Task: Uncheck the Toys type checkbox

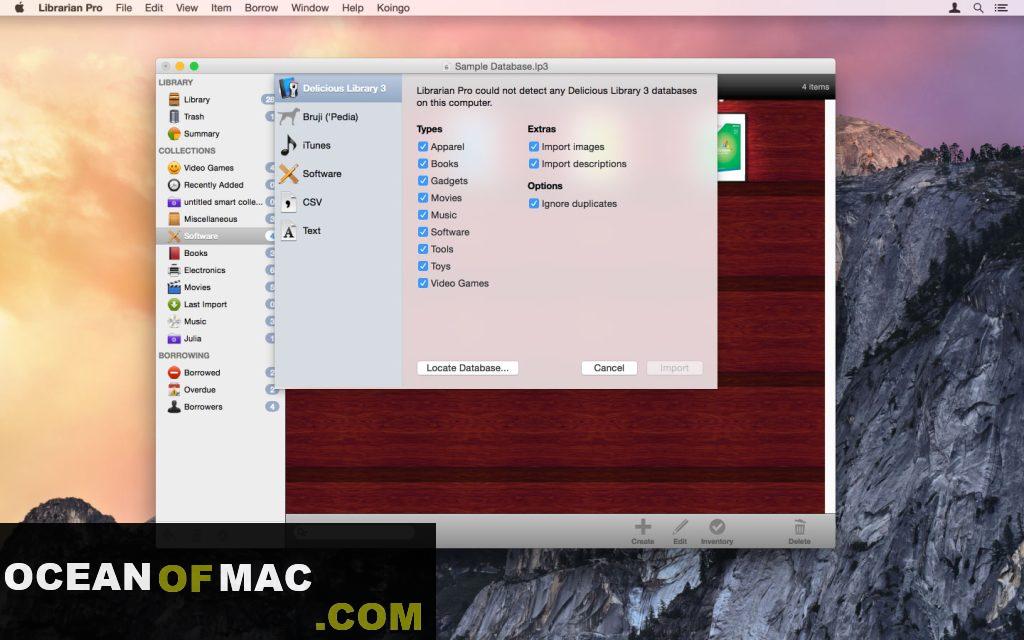Action: pos(423,266)
